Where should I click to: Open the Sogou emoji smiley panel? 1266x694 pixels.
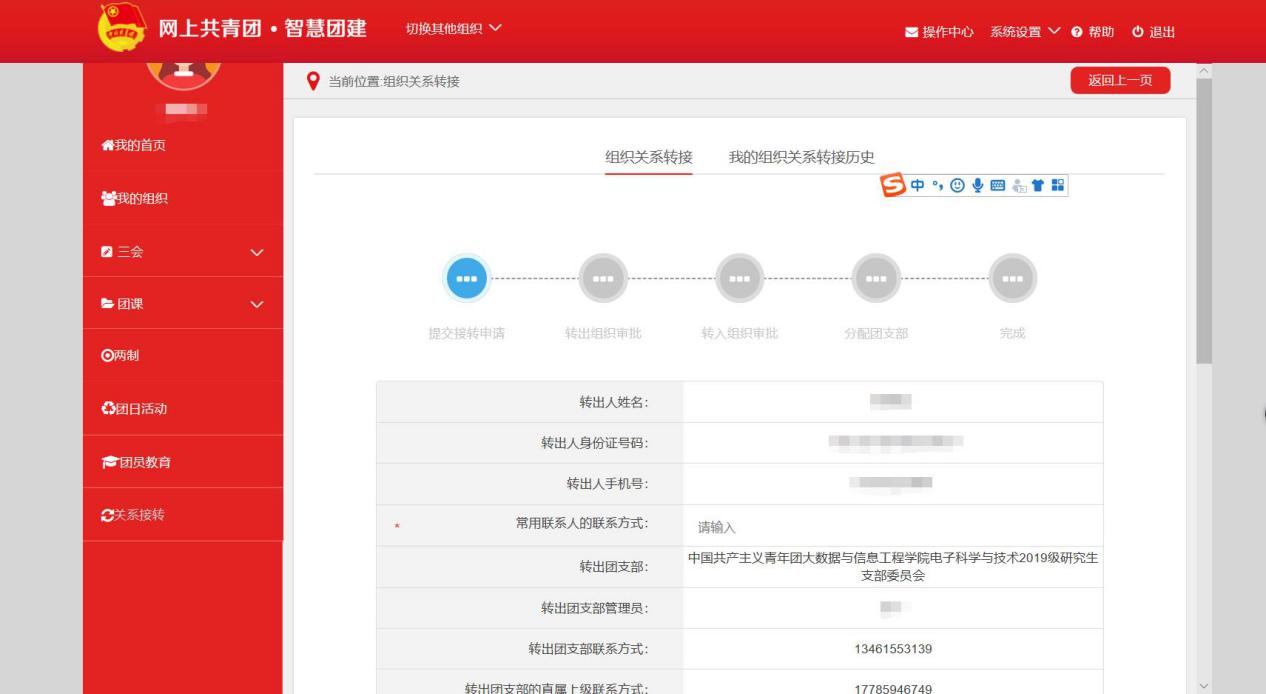(x=957, y=186)
